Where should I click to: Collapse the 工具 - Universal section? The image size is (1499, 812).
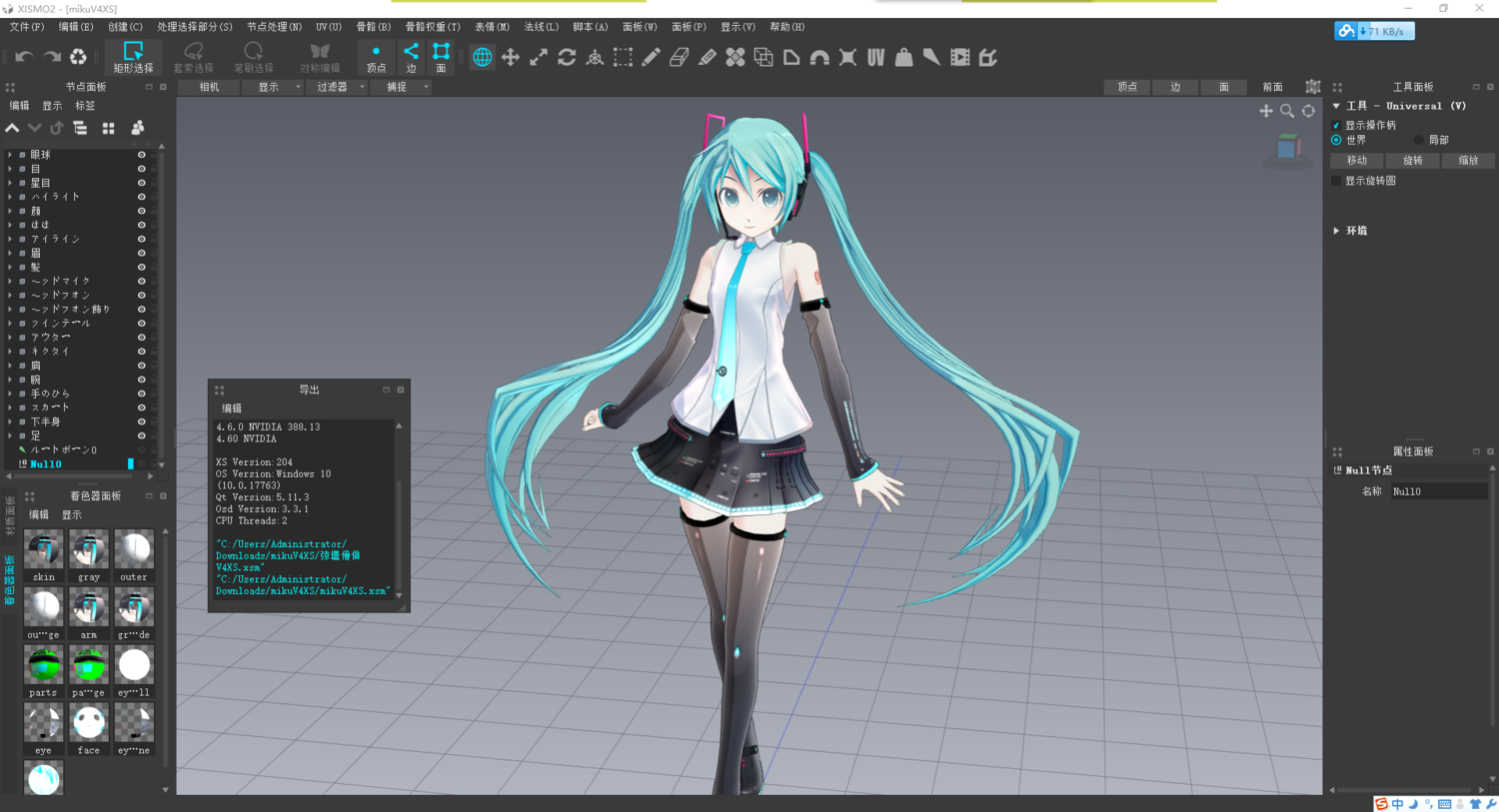1336,106
